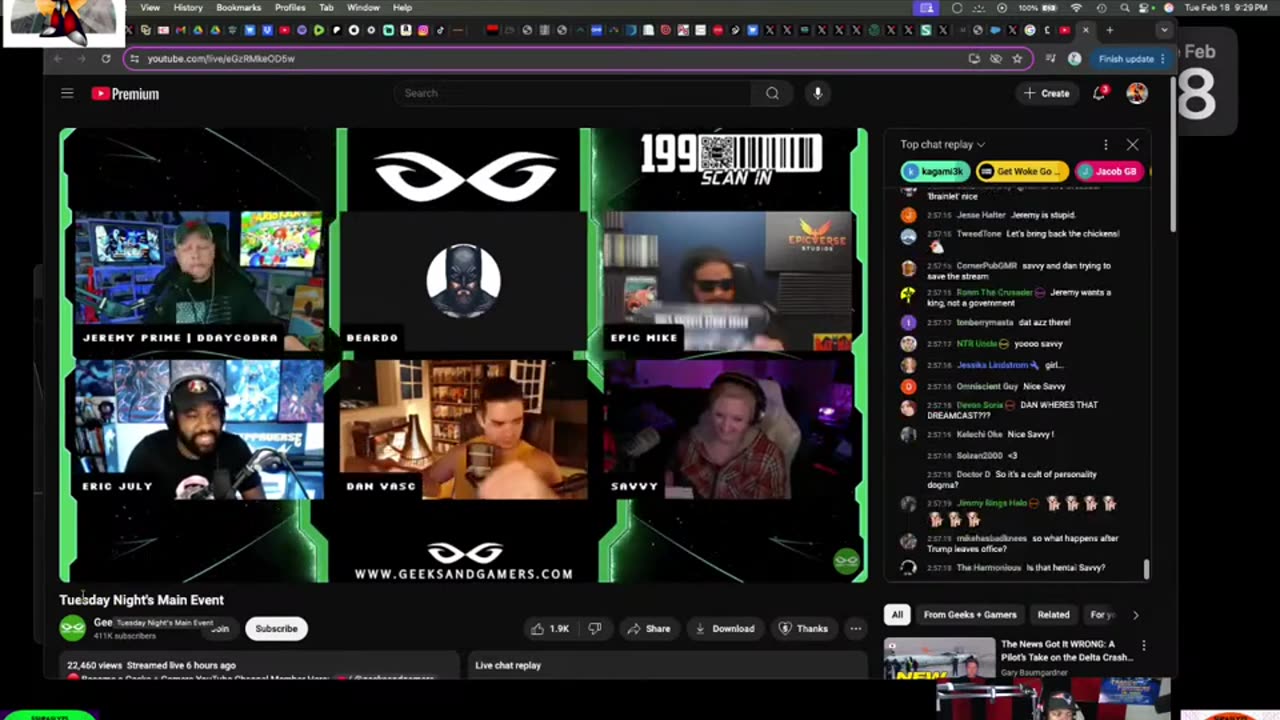Open the YouTube guide hamburger menu
Viewport: 1280px width, 720px height.
pyautogui.click(x=67, y=94)
